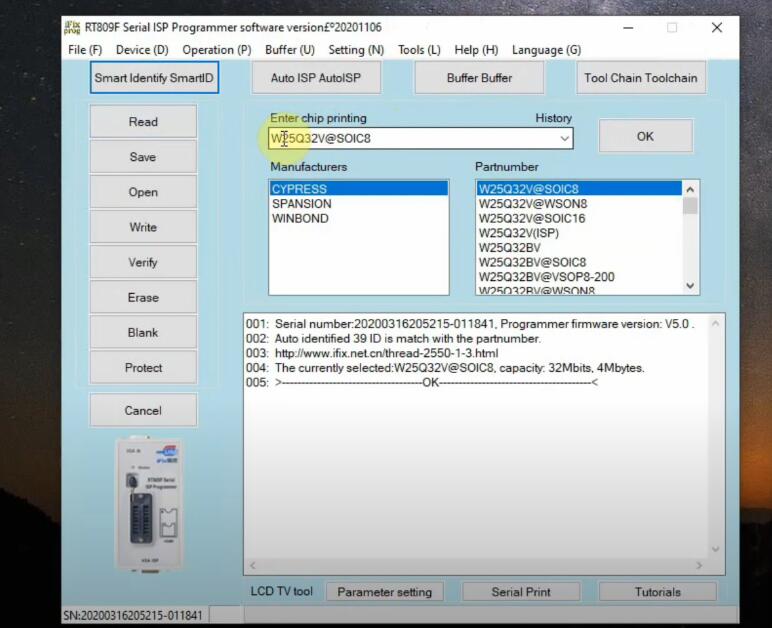
Task: Click the Auto ISP AutoISP button
Action: [316, 78]
